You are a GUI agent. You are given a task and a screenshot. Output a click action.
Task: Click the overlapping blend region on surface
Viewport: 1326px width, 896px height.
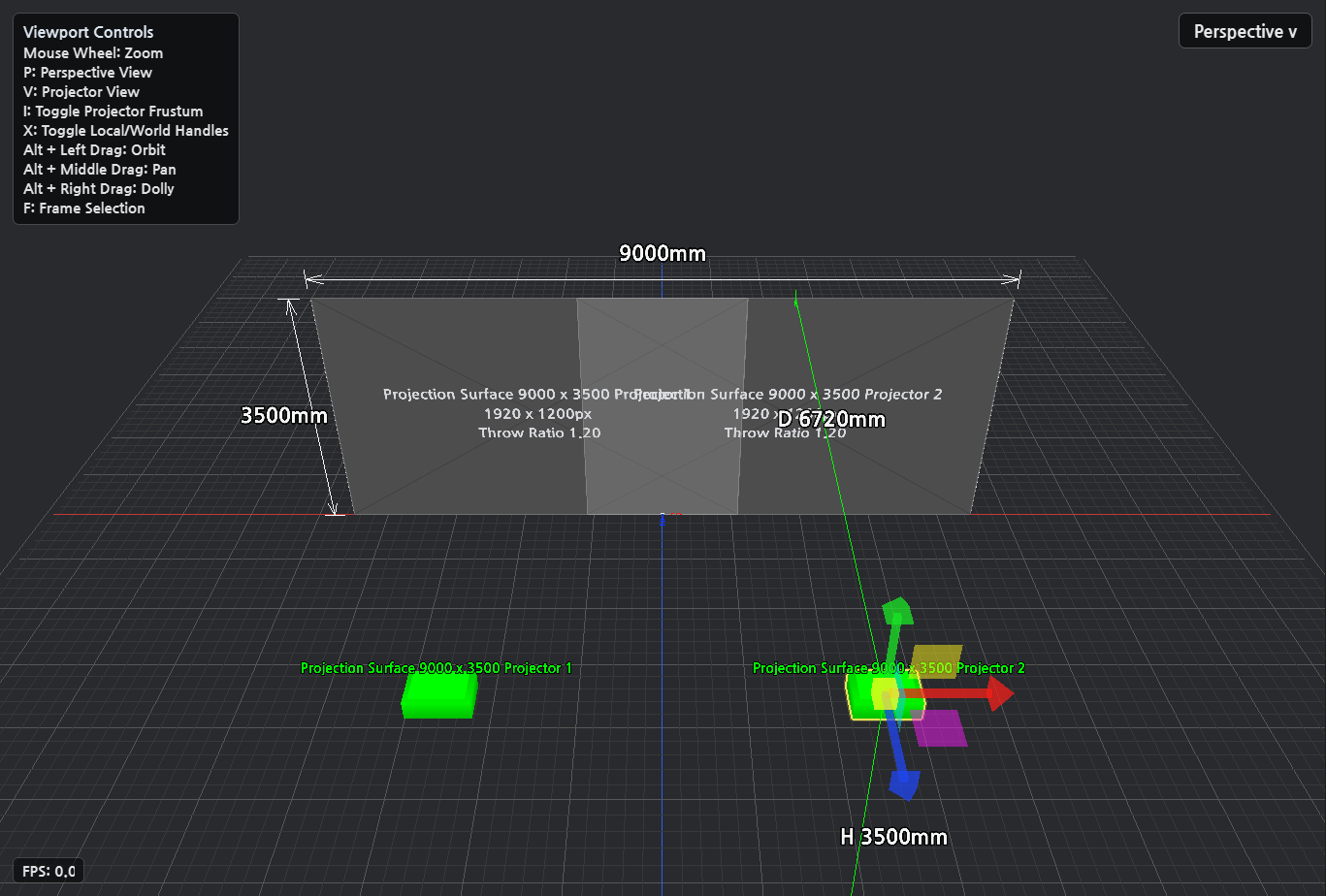tap(663, 406)
